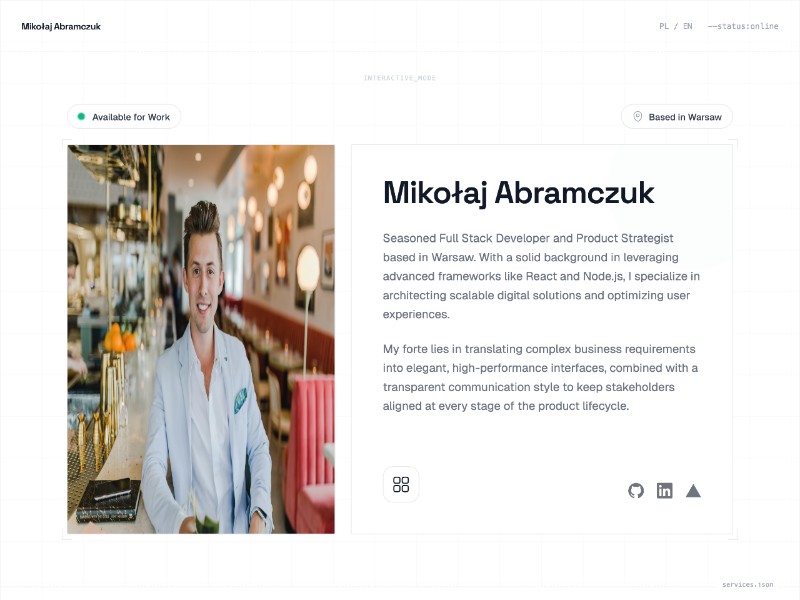Click the INTERACTIVE_MODE label

tap(400, 78)
